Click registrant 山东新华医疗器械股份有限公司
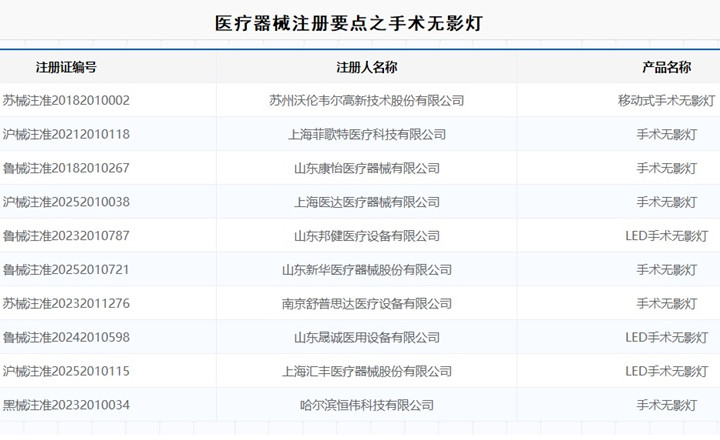720x440 pixels. tap(366, 270)
